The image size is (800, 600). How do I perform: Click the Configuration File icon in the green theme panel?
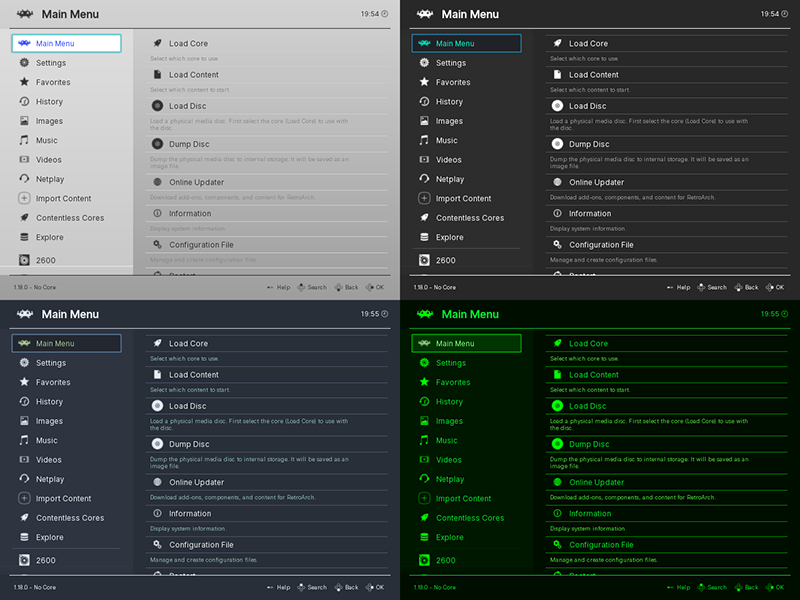click(558, 544)
